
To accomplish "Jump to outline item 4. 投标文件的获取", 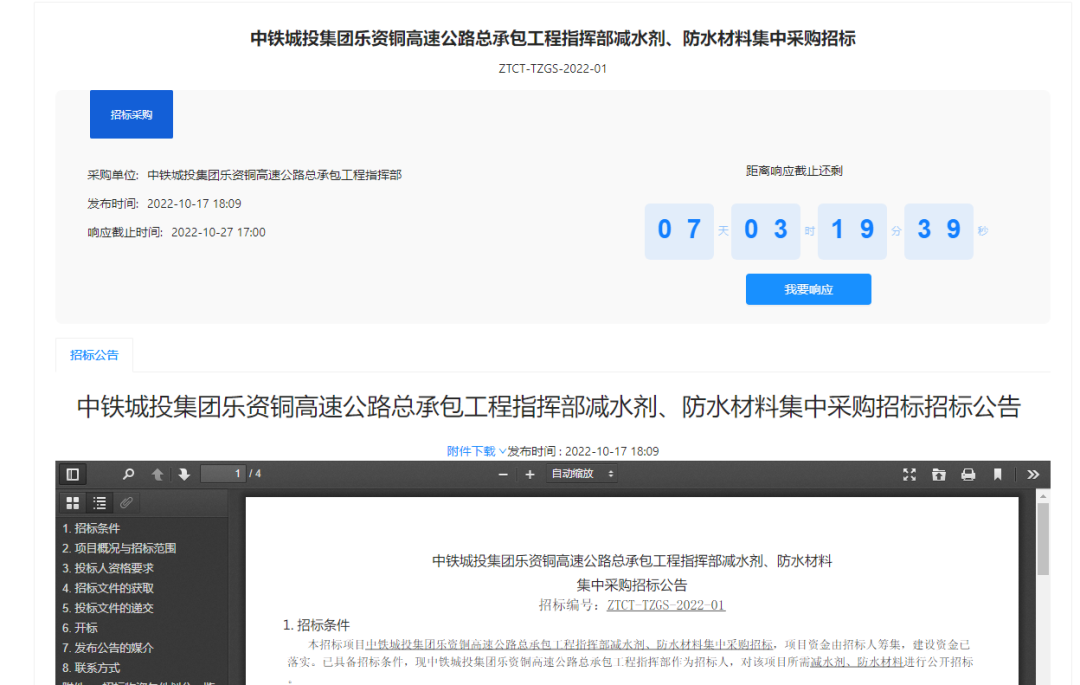I will [108, 589].
